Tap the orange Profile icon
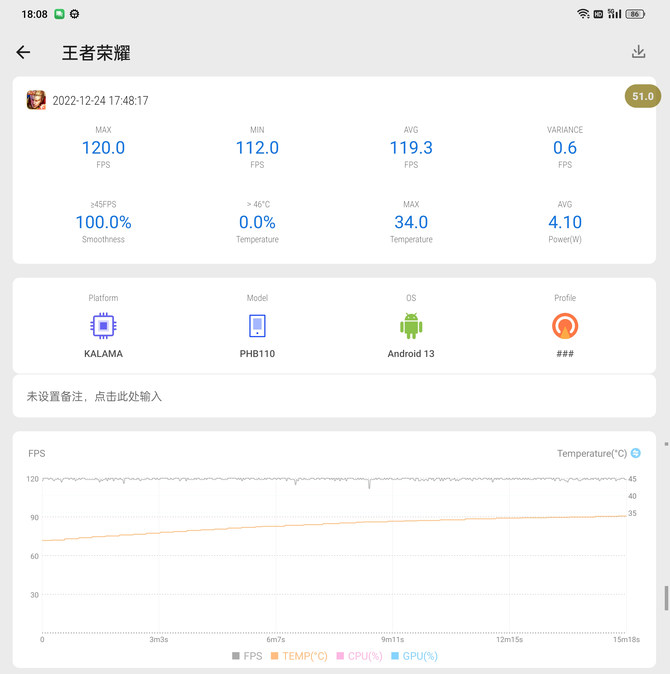Image resolution: width=670 pixels, height=674 pixels. [x=565, y=326]
